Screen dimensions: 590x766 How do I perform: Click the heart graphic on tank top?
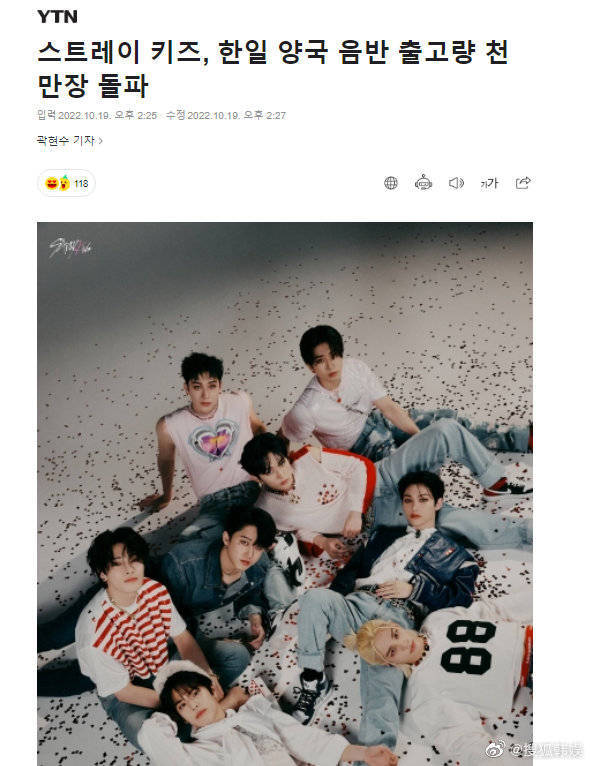pos(213,439)
